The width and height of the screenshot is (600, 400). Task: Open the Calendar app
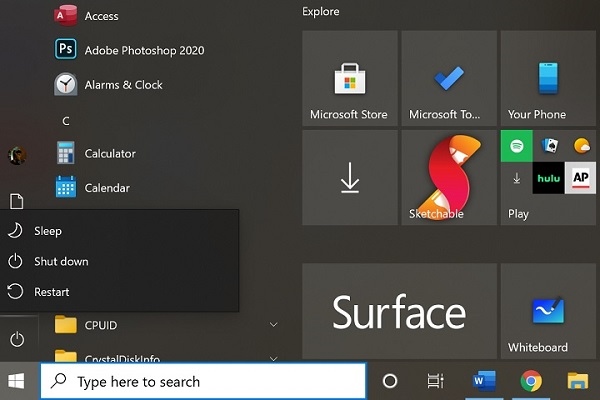click(x=106, y=188)
